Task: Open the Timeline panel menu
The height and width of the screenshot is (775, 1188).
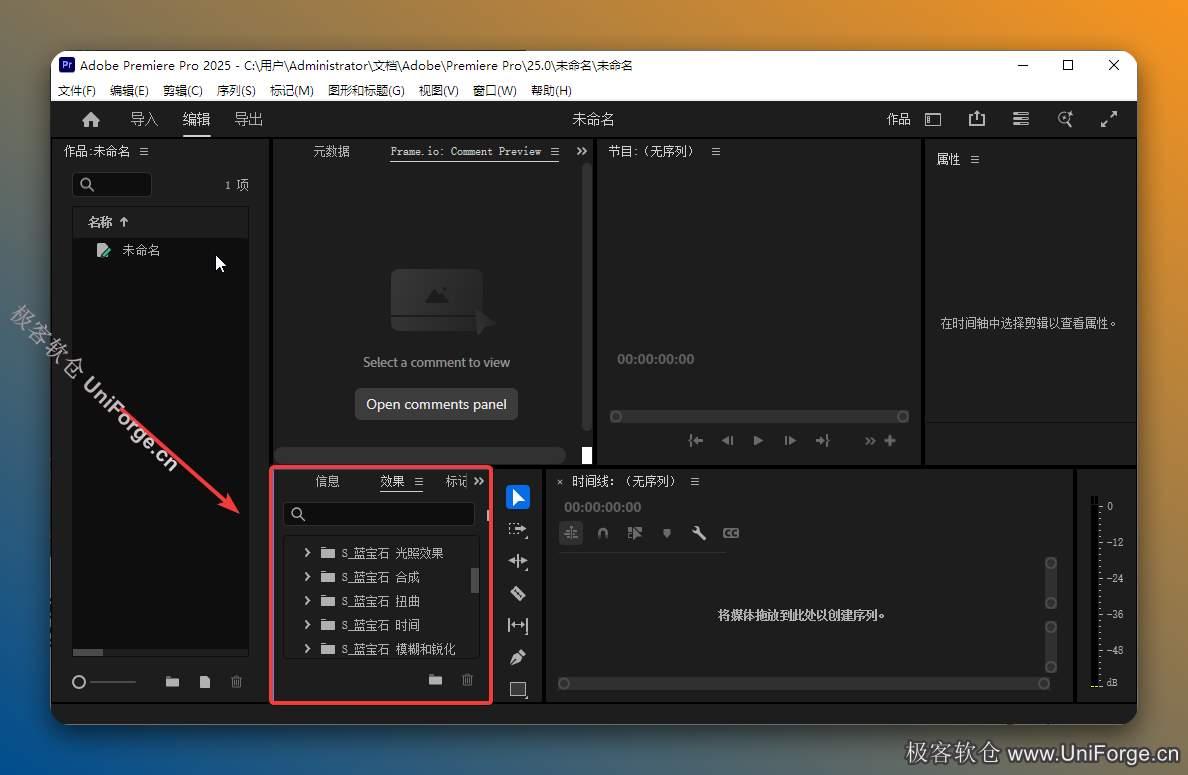Action: [x=695, y=482]
